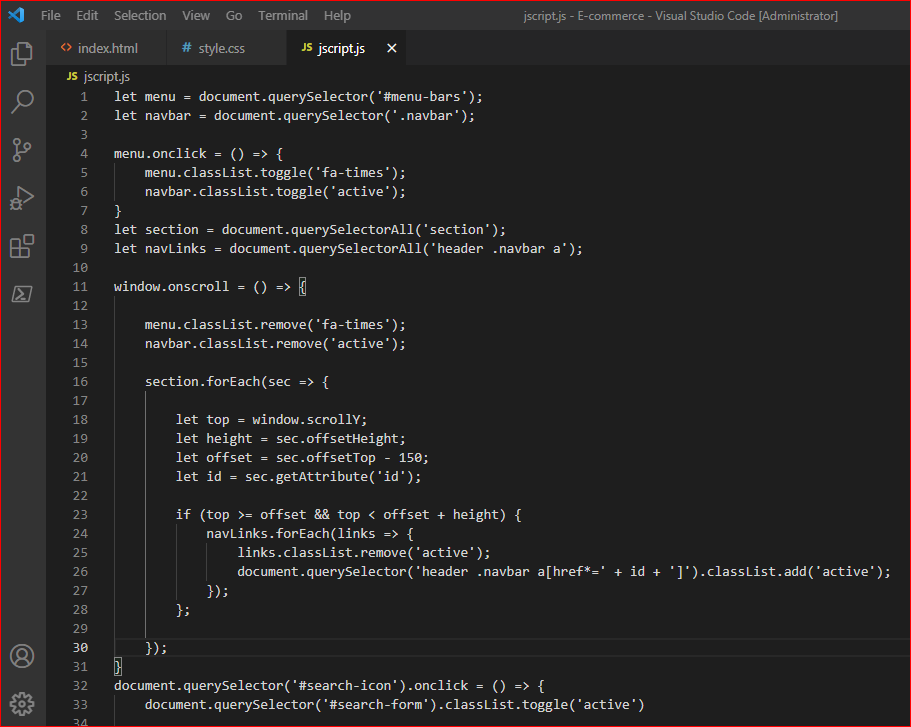Click 'classList.add' on line 26
This screenshot has width=911, height=727.
click(752, 572)
